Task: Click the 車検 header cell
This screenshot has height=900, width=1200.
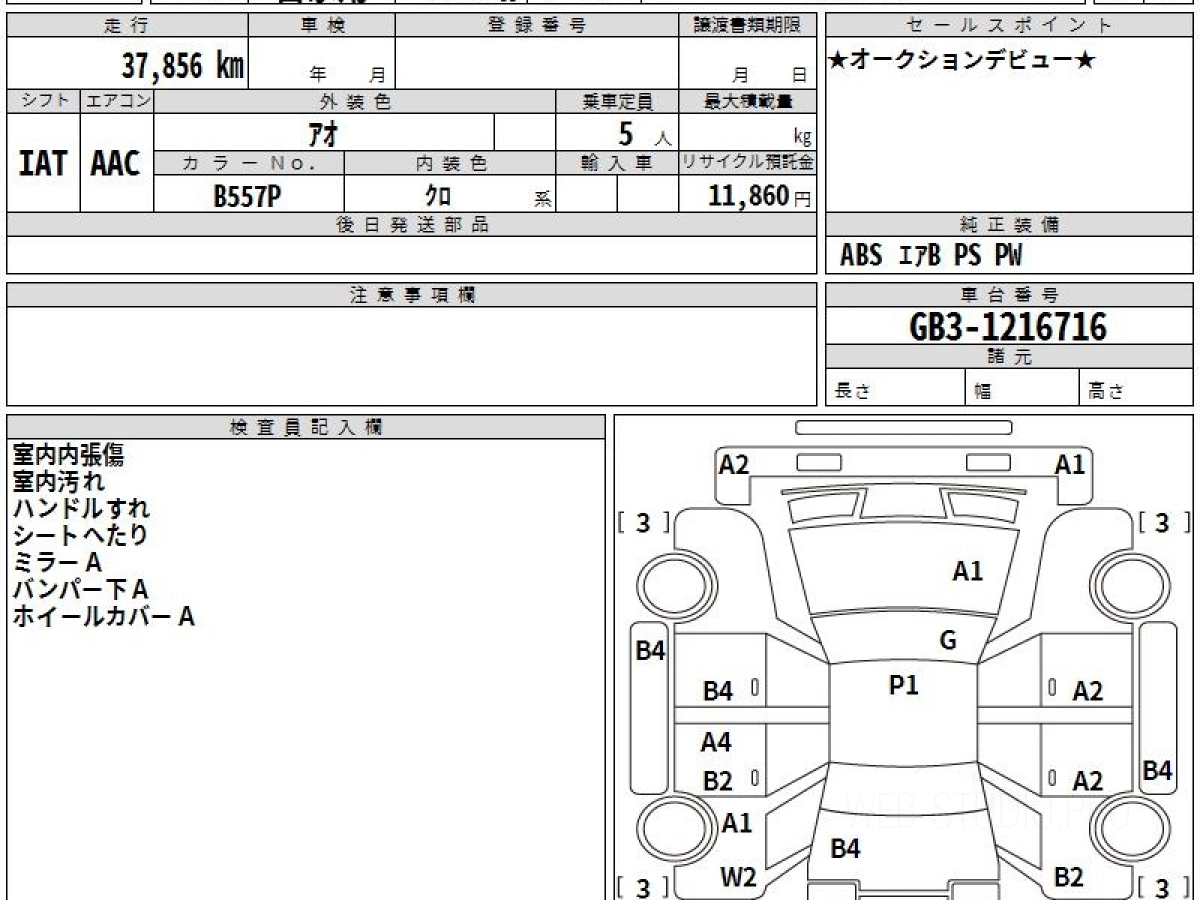Action: coord(322,26)
